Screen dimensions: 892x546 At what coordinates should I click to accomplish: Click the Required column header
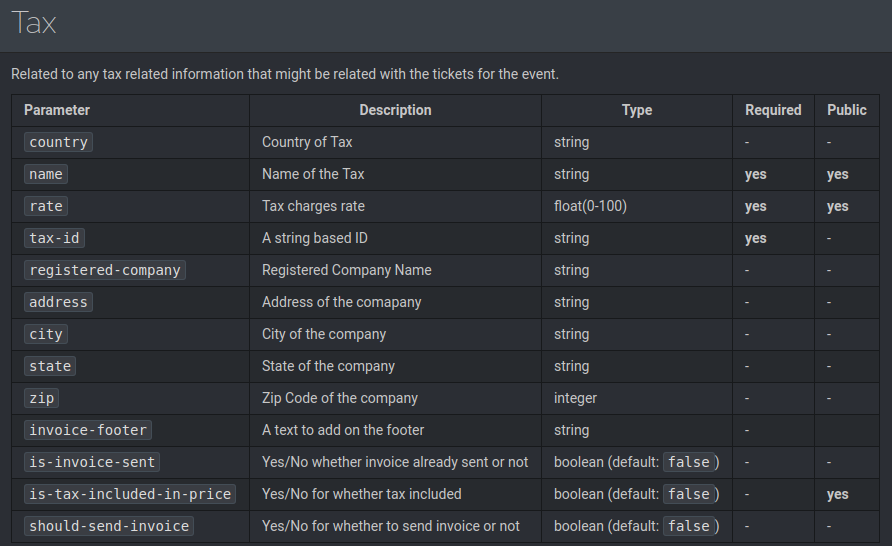[x=773, y=110]
